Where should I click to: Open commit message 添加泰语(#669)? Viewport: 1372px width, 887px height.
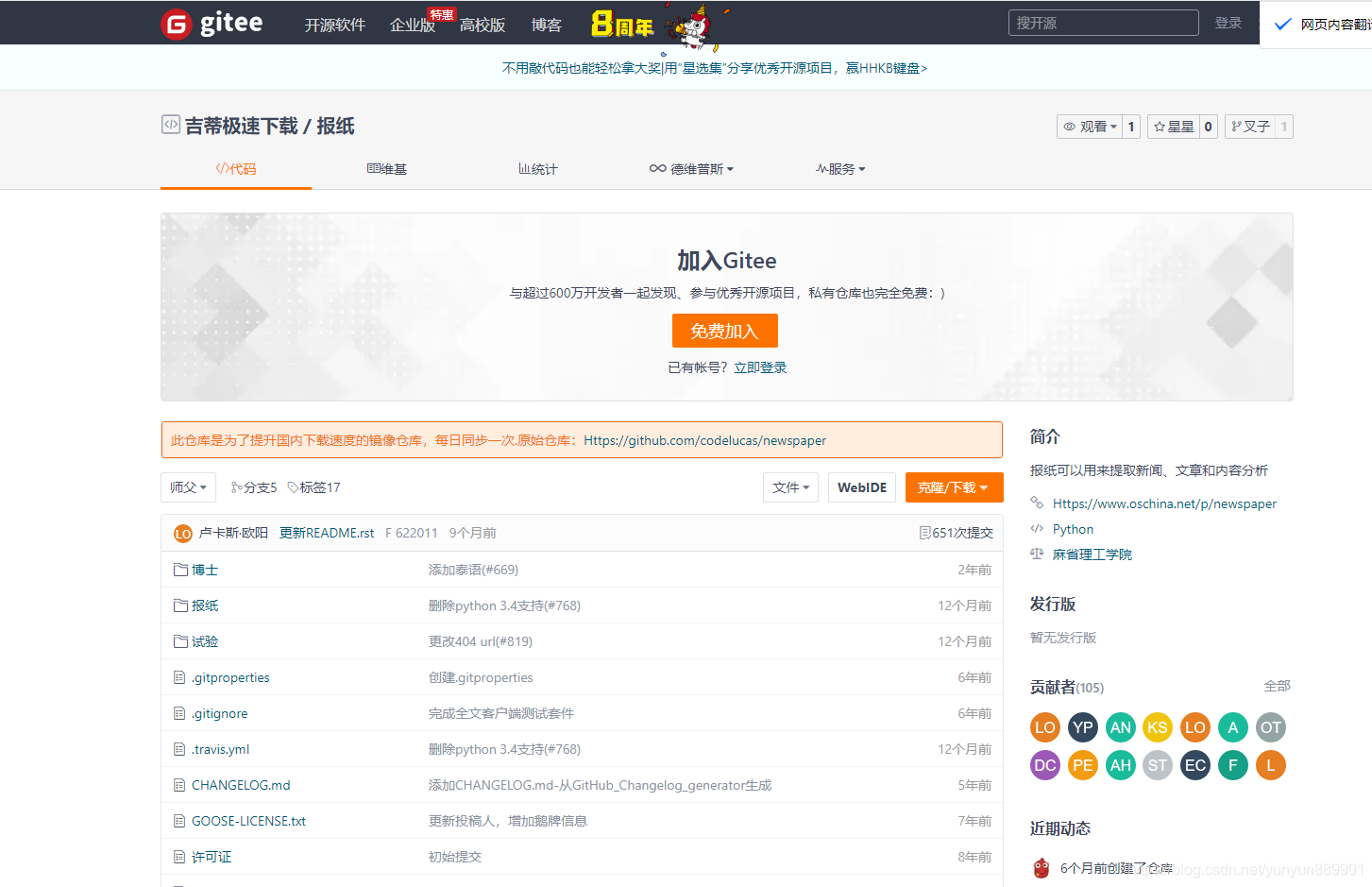click(x=473, y=570)
